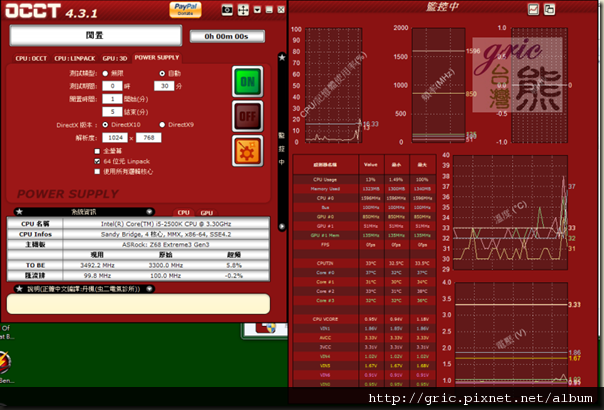604x410 pixels.
Task: Click the resolution width field showing 1024
Action: point(115,138)
